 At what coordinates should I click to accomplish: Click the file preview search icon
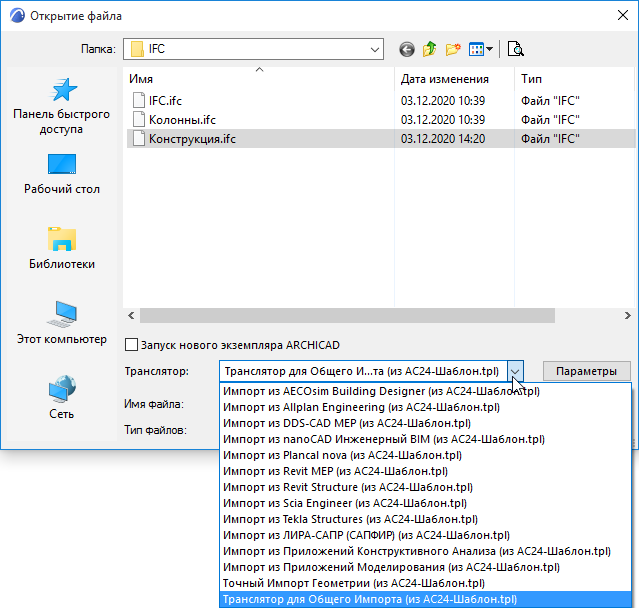(516, 49)
